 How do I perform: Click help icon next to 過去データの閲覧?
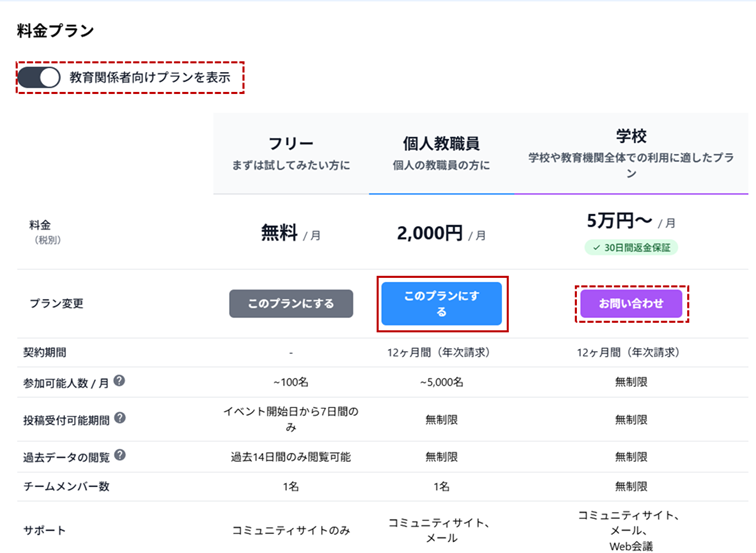click(120, 455)
